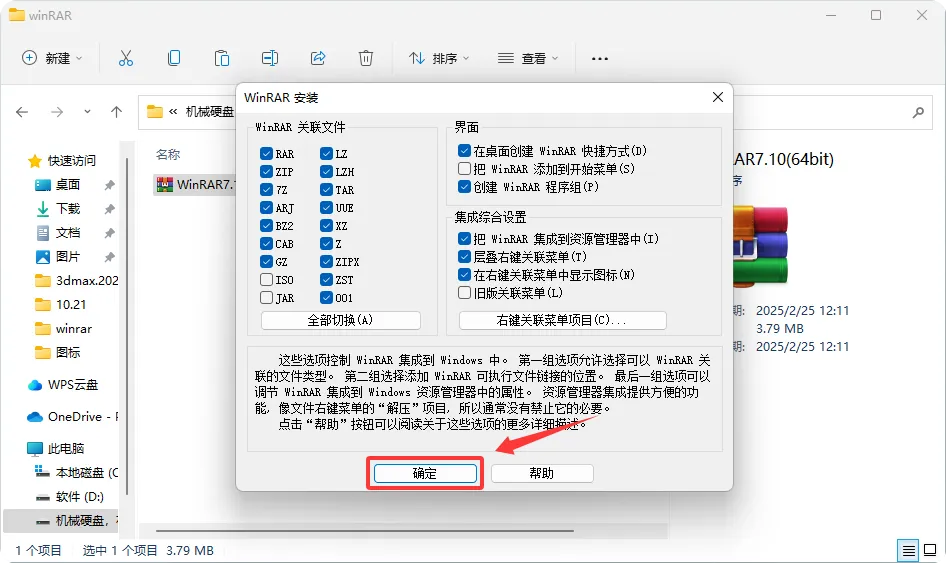The width and height of the screenshot is (946, 563).
Task: Click the search magnifier icon in Explorer
Action: pos(918,112)
